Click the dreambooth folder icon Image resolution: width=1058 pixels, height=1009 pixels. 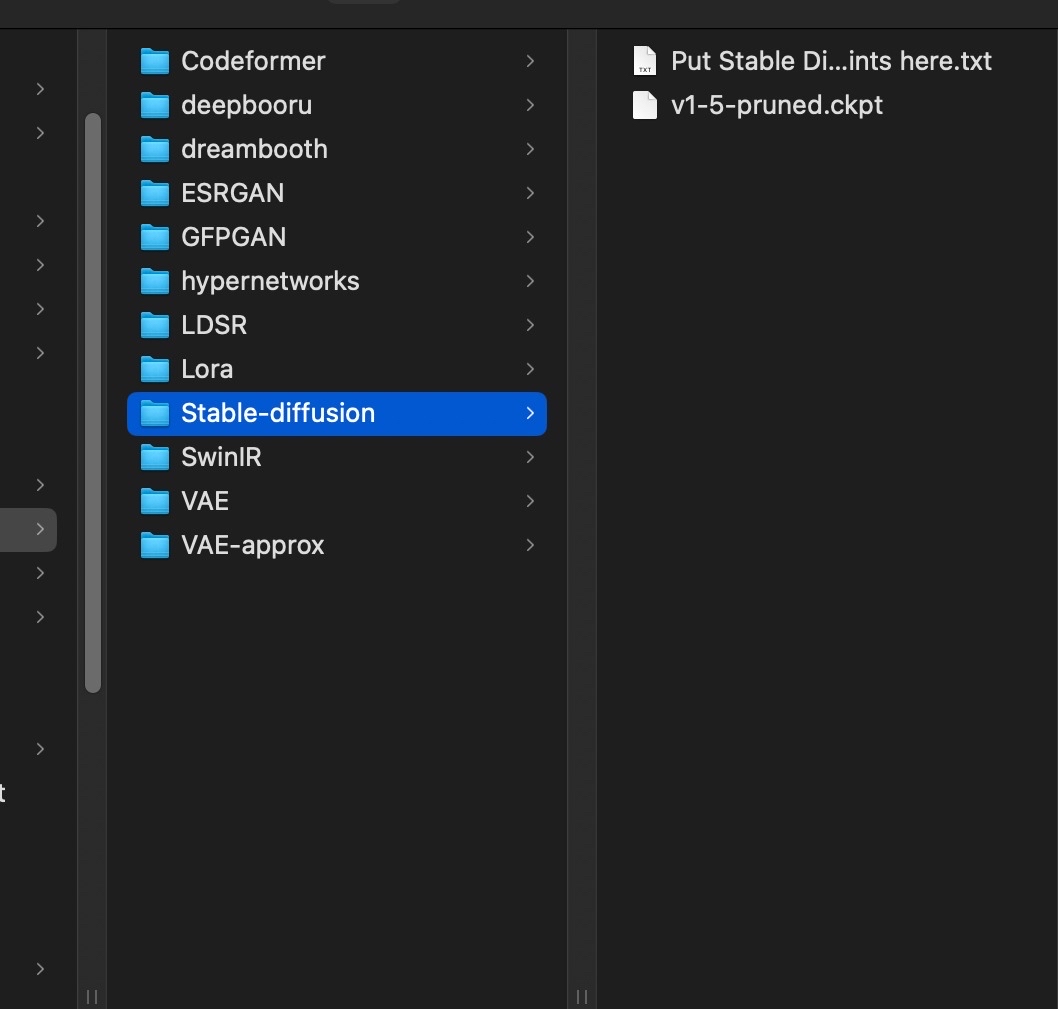pos(155,150)
